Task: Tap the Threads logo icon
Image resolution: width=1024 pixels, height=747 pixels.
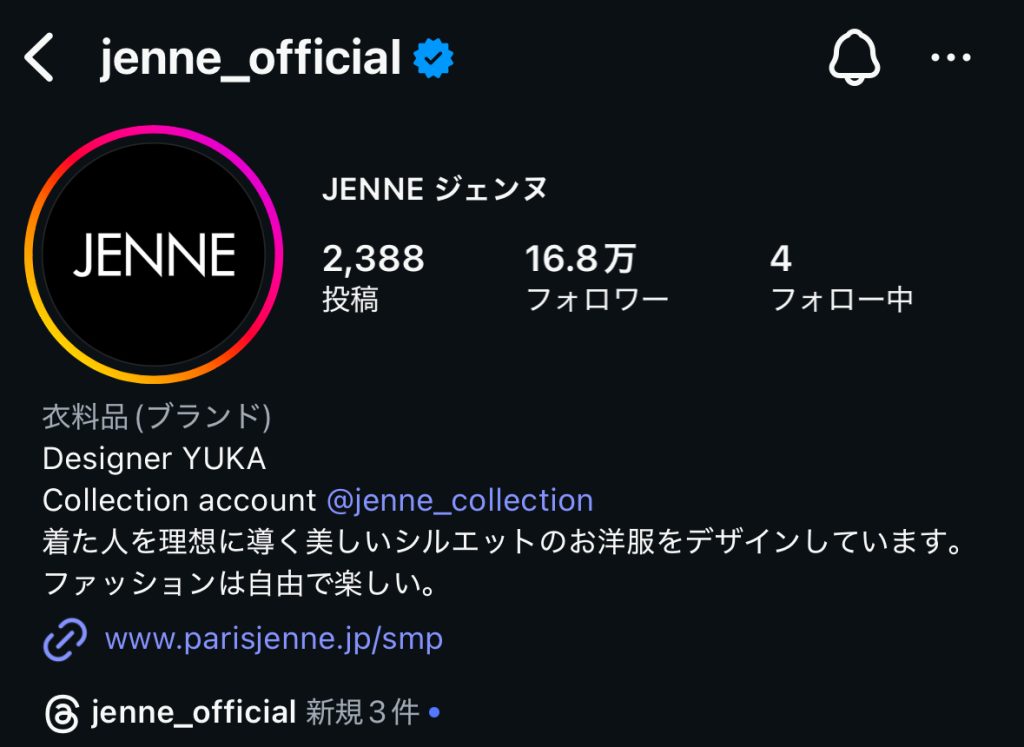Action: click(x=62, y=713)
